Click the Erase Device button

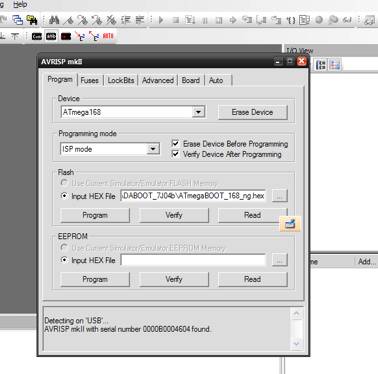pyautogui.click(x=253, y=112)
